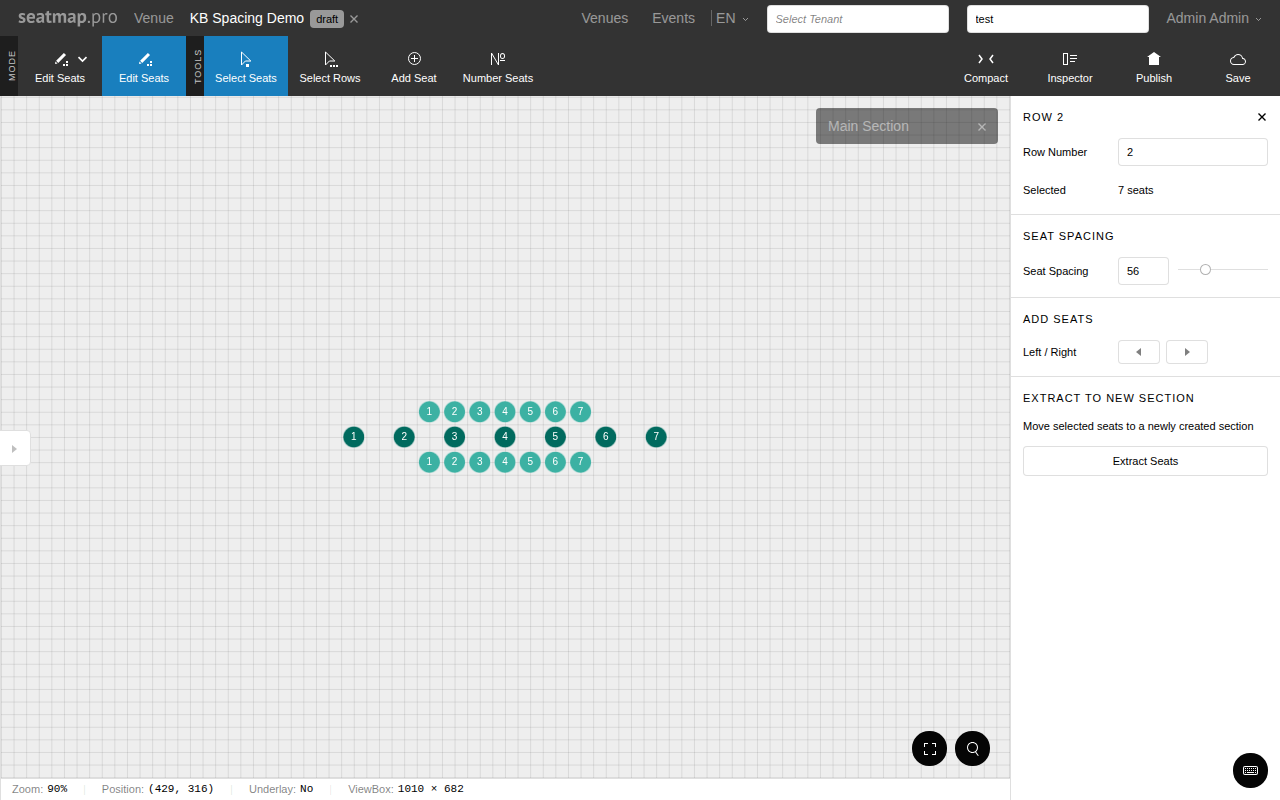The height and width of the screenshot is (800, 1280).
Task: Open the fit-to-screen zoom control
Action: (929, 748)
